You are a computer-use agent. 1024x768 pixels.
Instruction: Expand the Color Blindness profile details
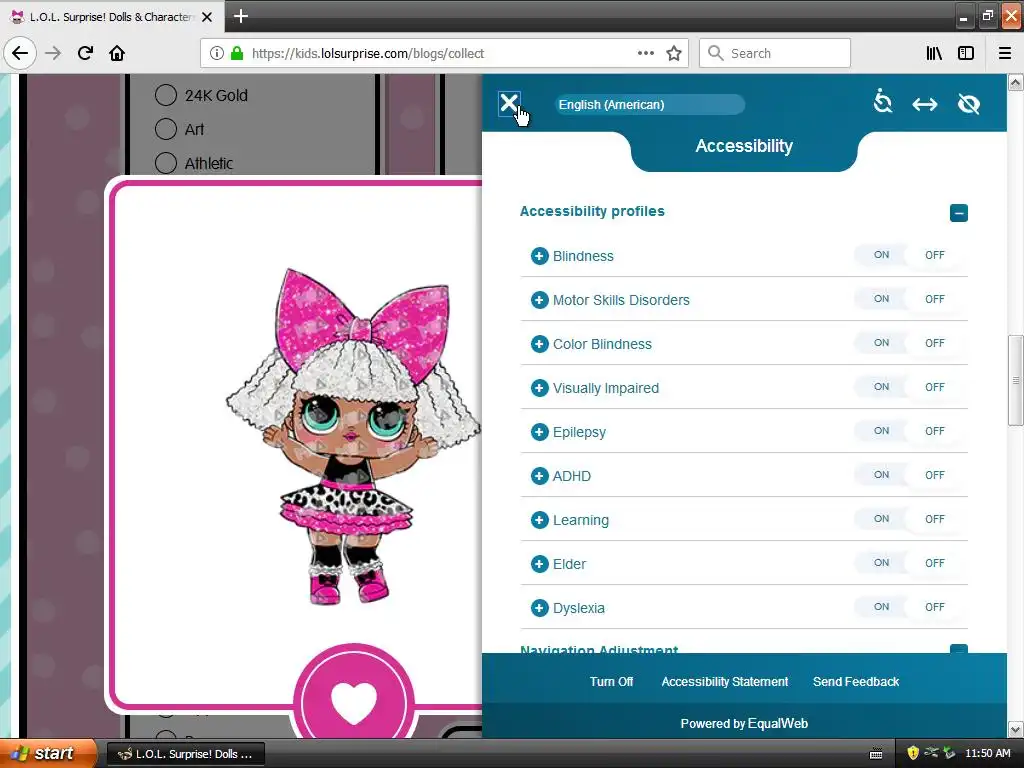539,344
